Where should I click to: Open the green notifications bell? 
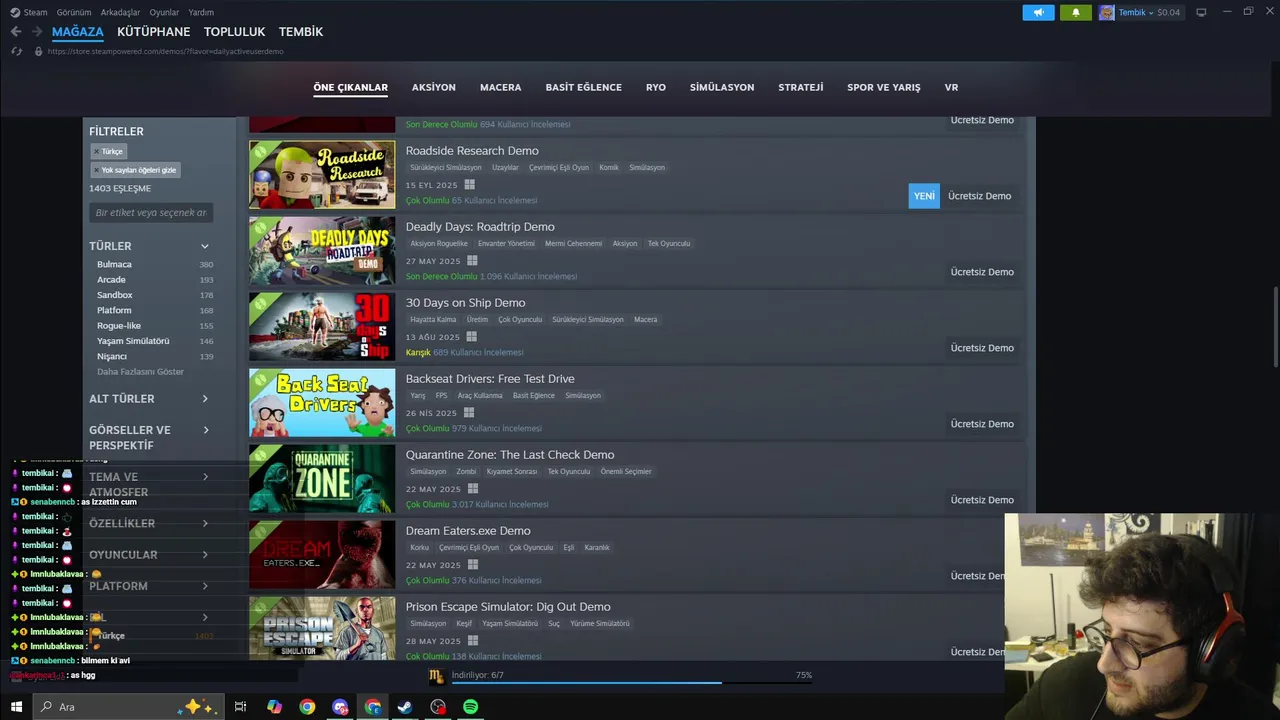1076,12
